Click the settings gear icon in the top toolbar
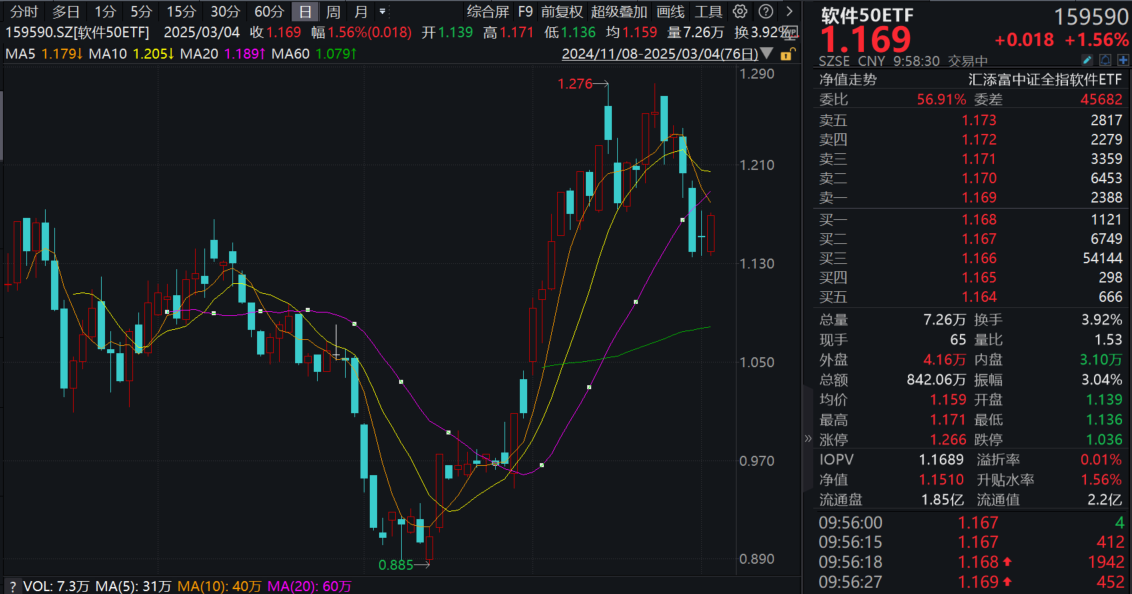This screenshot has height=594, width=1132. (740, 11)
